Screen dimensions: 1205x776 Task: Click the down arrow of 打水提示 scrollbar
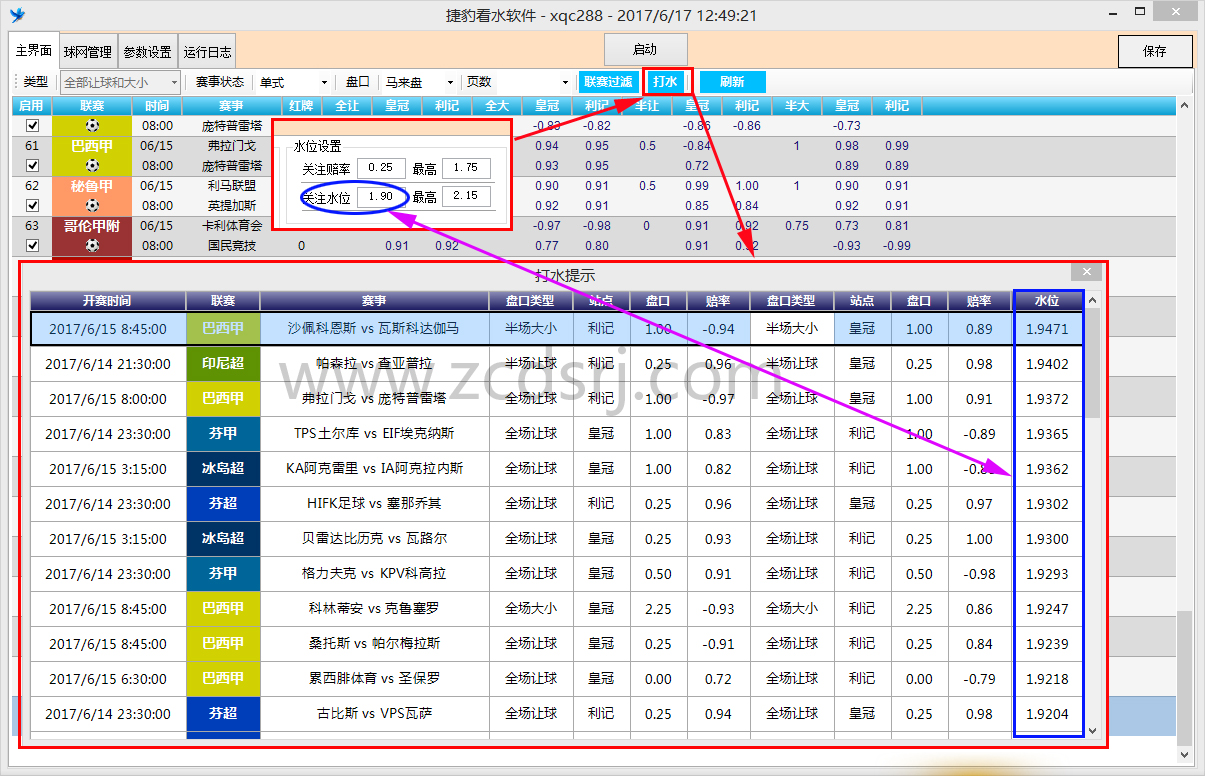click(x=1092, y=730)
